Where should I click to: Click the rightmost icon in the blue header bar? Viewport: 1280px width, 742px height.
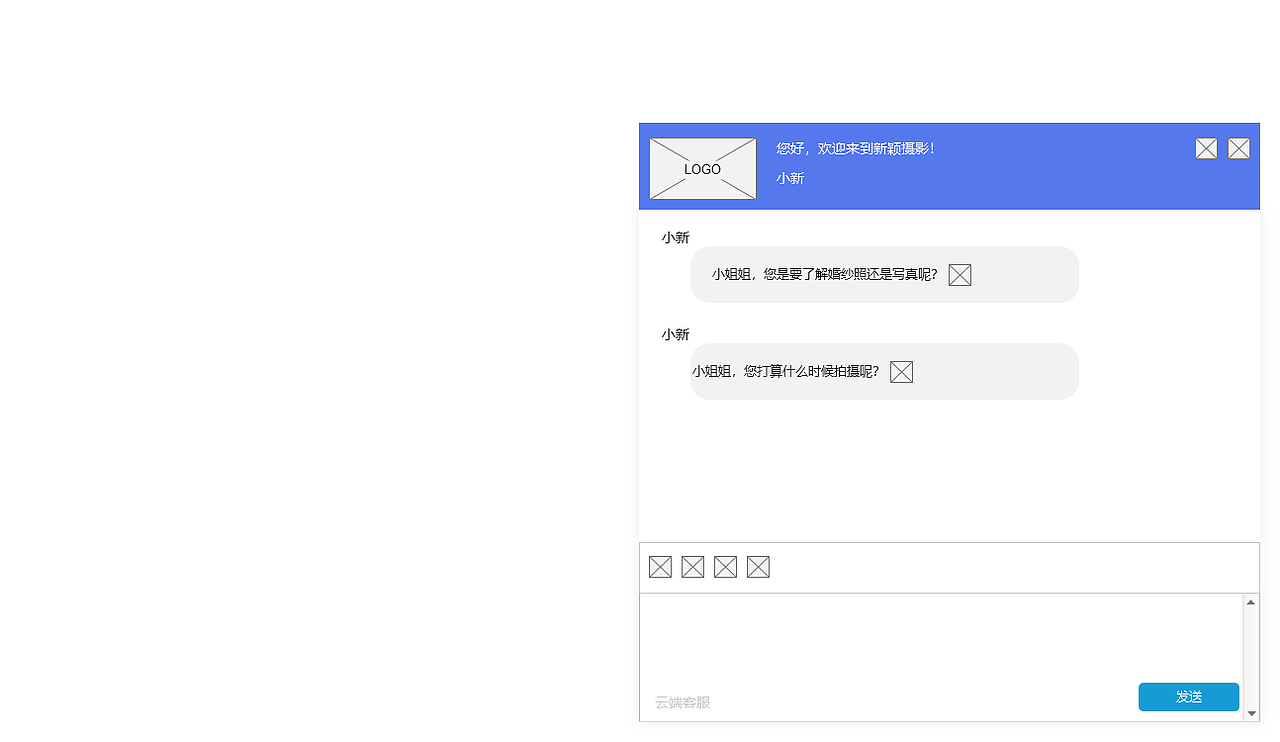[x=1239, y=148]
